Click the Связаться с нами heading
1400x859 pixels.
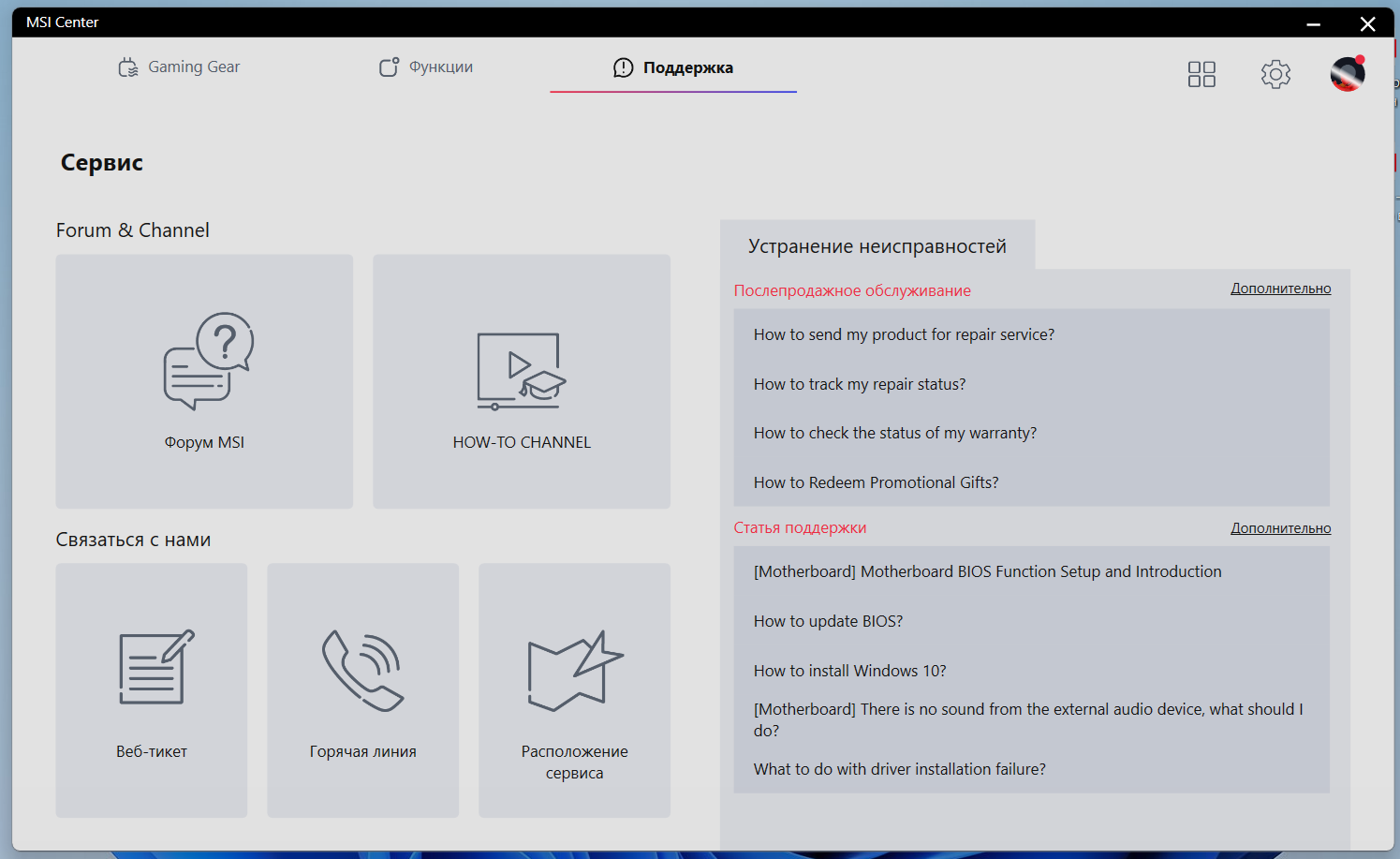(133, 540)
